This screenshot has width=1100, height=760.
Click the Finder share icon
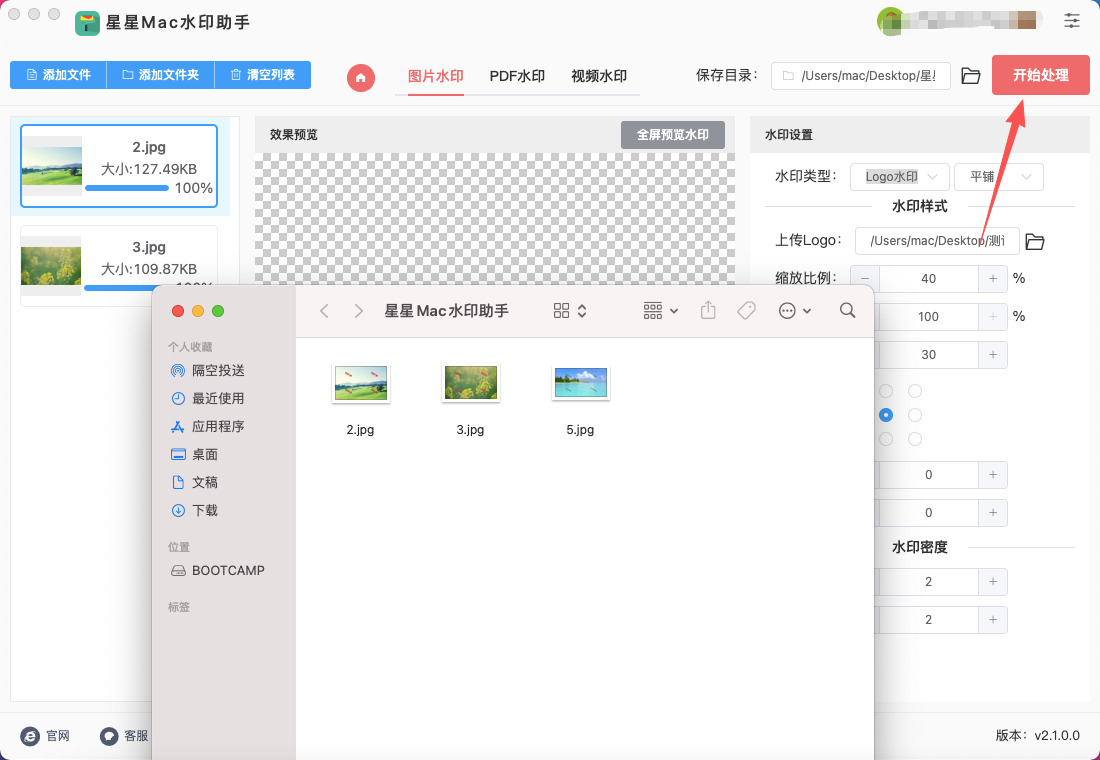[x=708, y=311]
